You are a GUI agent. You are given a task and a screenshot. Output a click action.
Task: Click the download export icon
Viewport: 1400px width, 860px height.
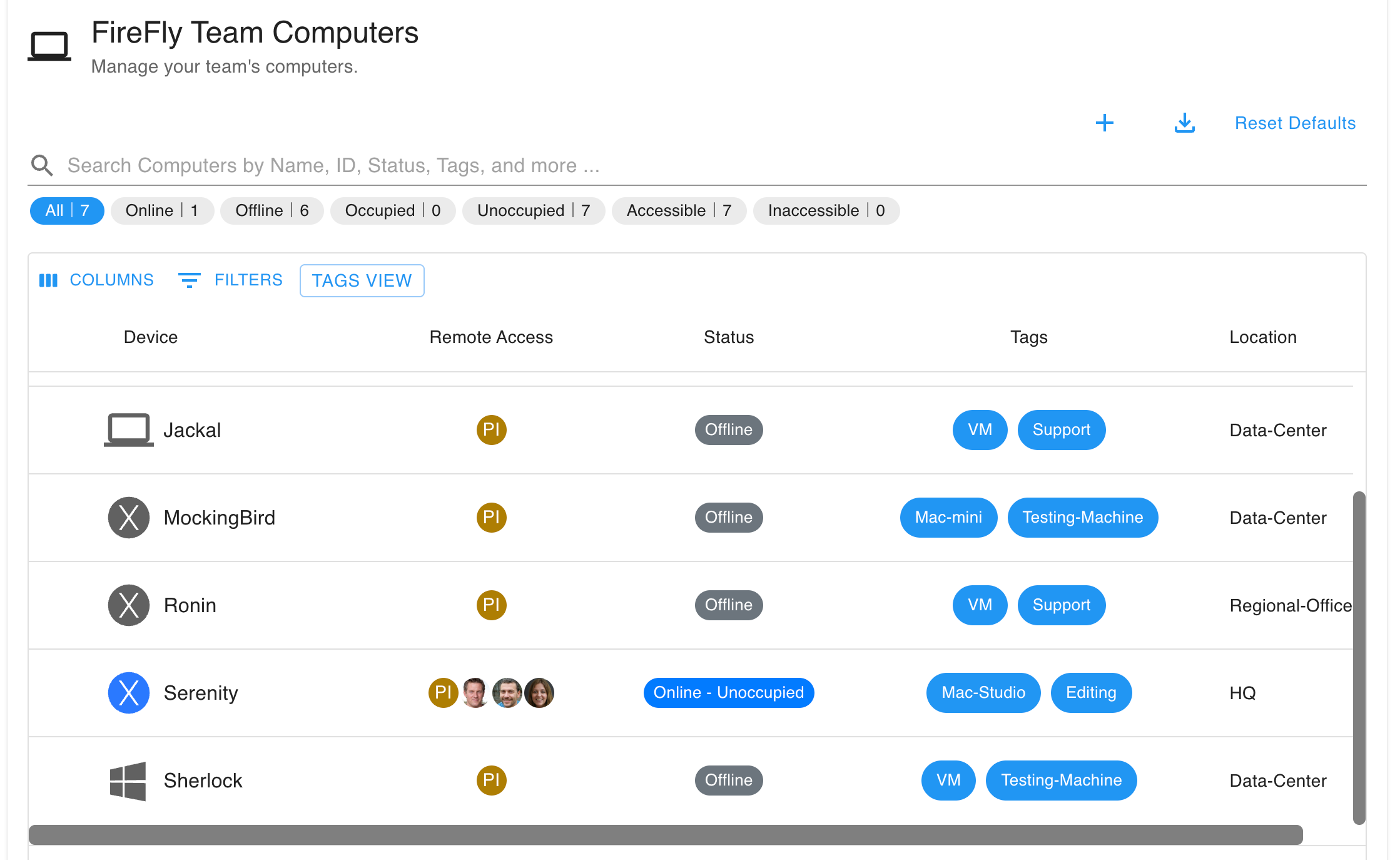tap(1185, 123)
